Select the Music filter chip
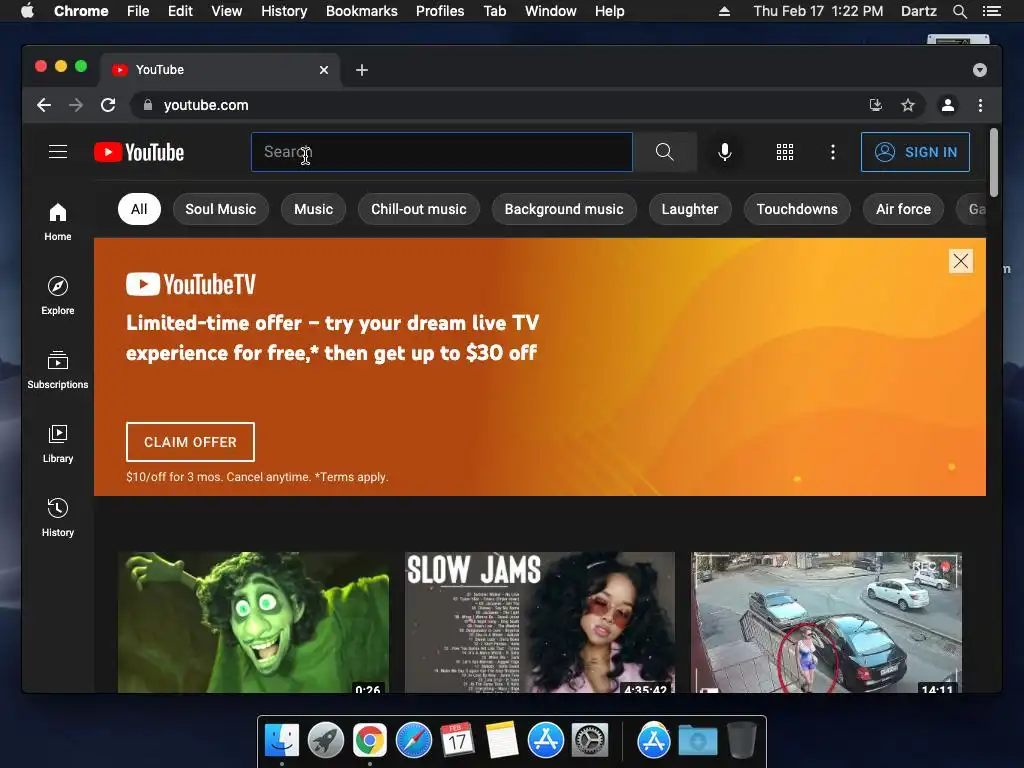 tap(313, 209)
